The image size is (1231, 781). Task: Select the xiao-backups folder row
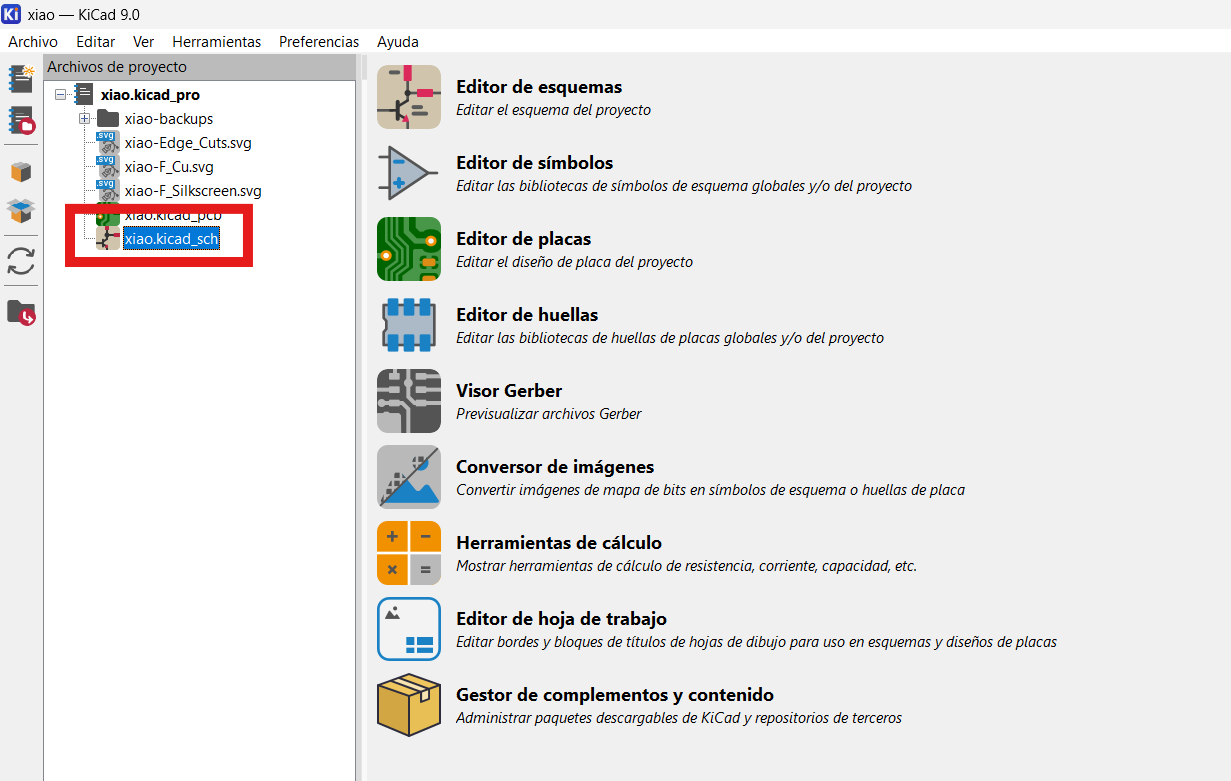169,119
